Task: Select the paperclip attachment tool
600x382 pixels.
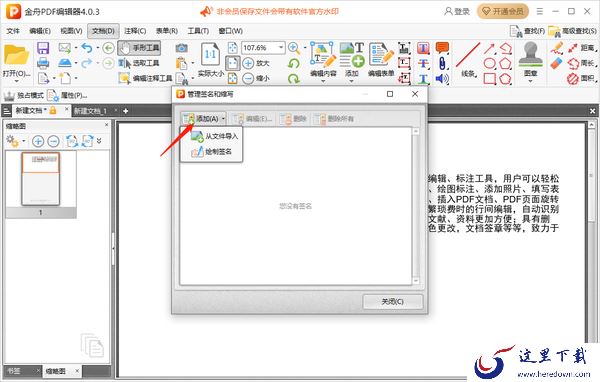Action: point(442,63)
